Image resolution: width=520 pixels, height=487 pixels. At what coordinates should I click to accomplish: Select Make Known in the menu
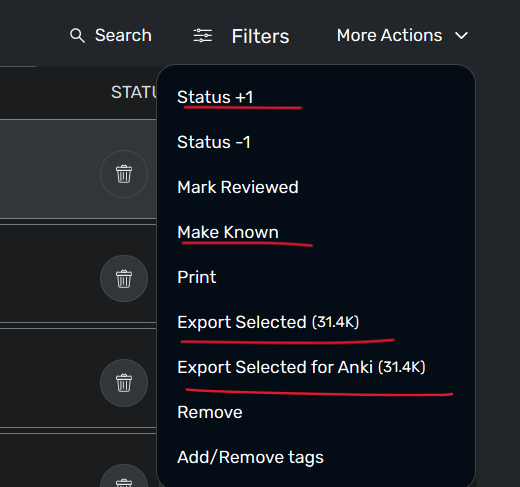pyautogui.click(x=228, y=232)
